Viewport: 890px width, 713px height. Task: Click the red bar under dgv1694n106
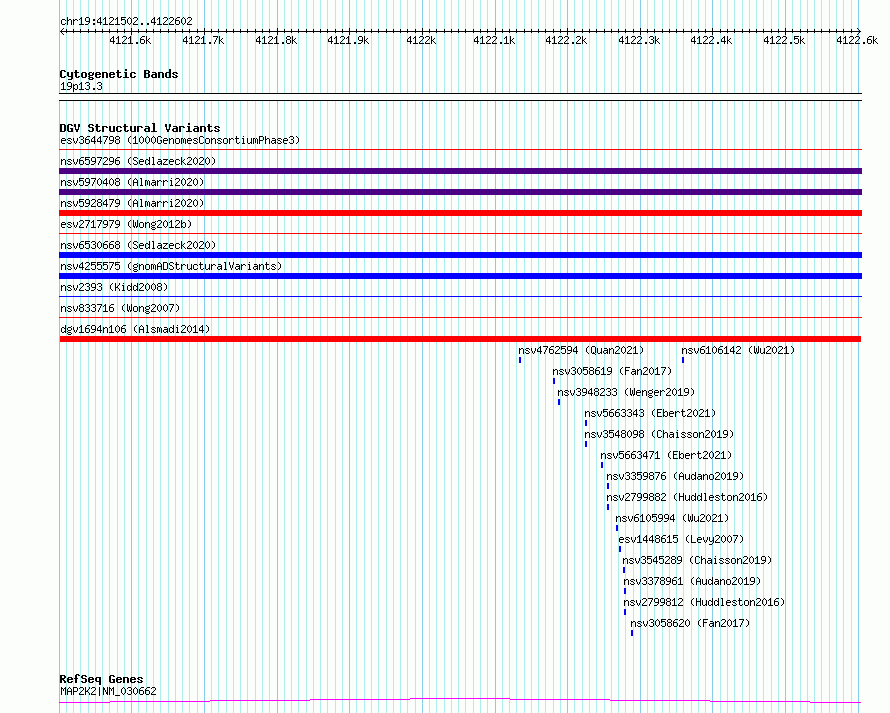[x=460, y=339]
